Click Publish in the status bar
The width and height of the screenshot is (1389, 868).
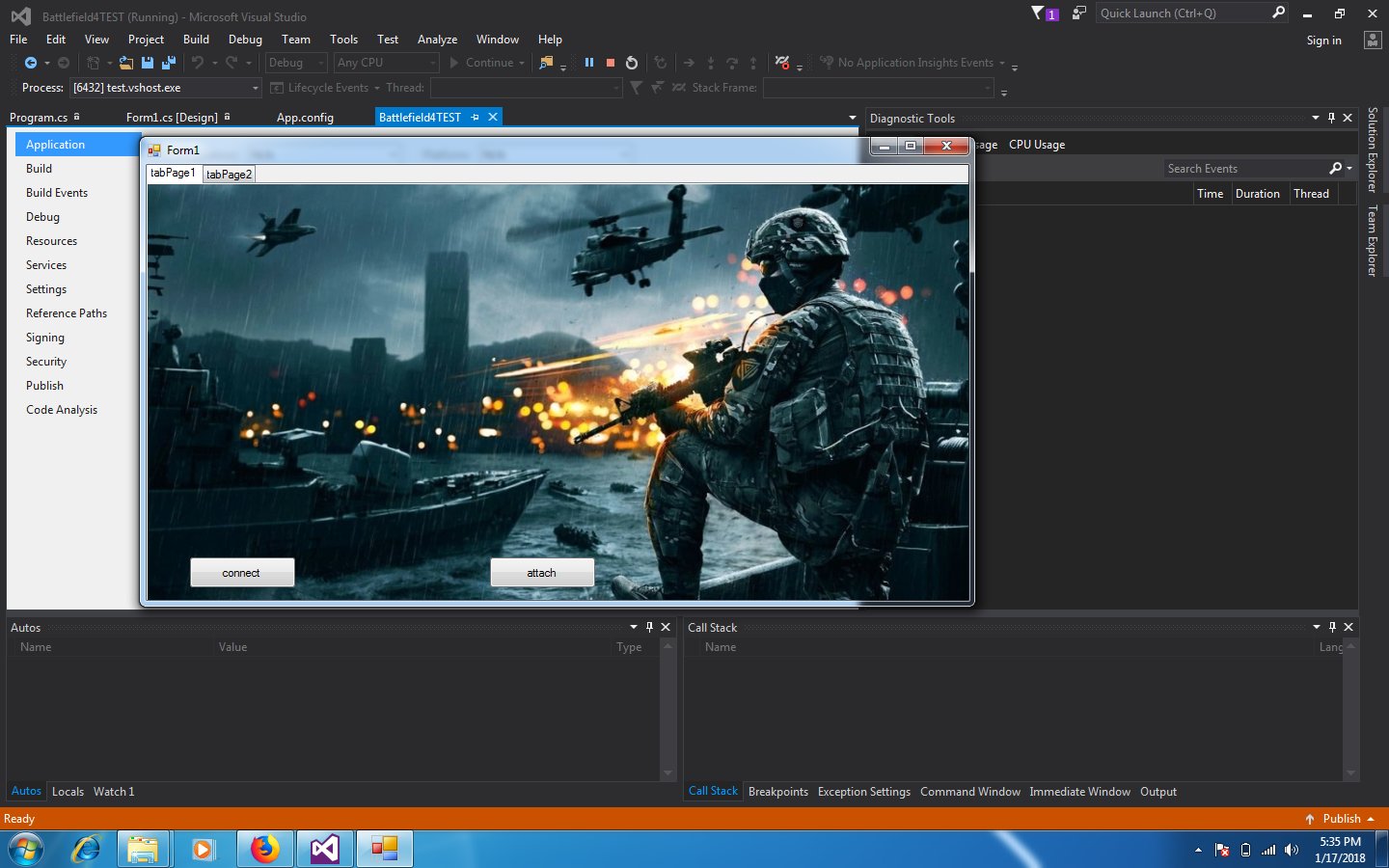tap(1341, 819)
